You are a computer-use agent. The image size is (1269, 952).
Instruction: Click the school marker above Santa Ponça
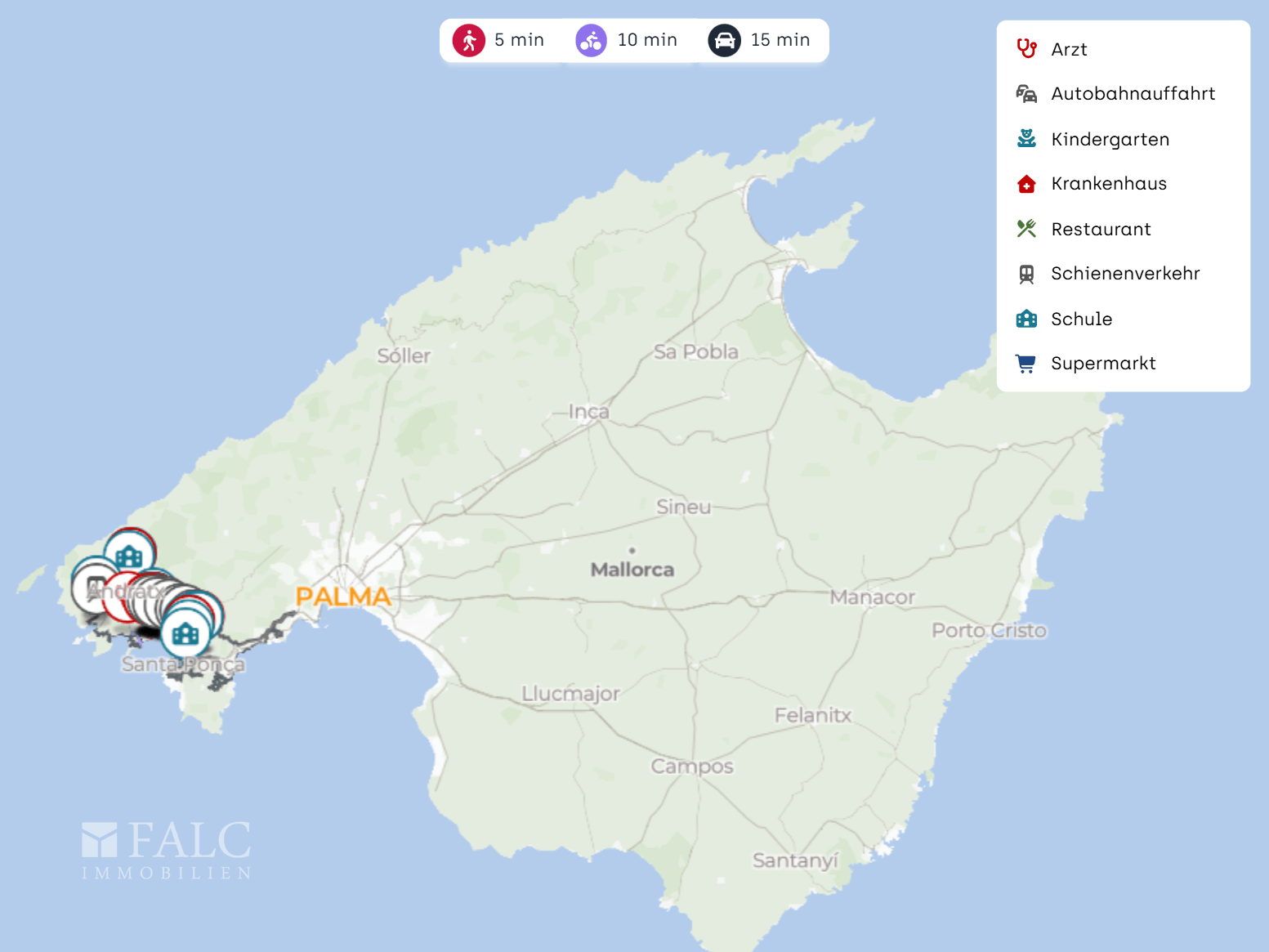pyautogui.click(x=185, y=633)
